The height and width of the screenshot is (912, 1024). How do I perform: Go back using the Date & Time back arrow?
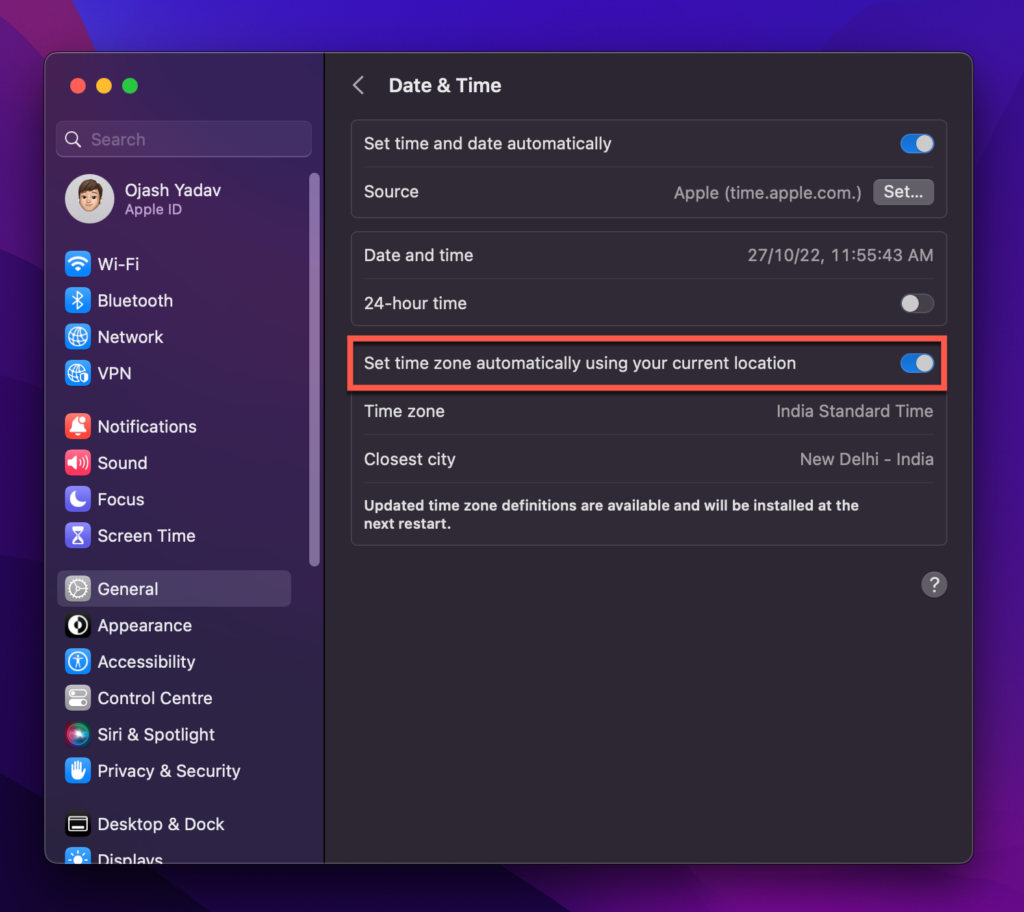tap(358, 85)
